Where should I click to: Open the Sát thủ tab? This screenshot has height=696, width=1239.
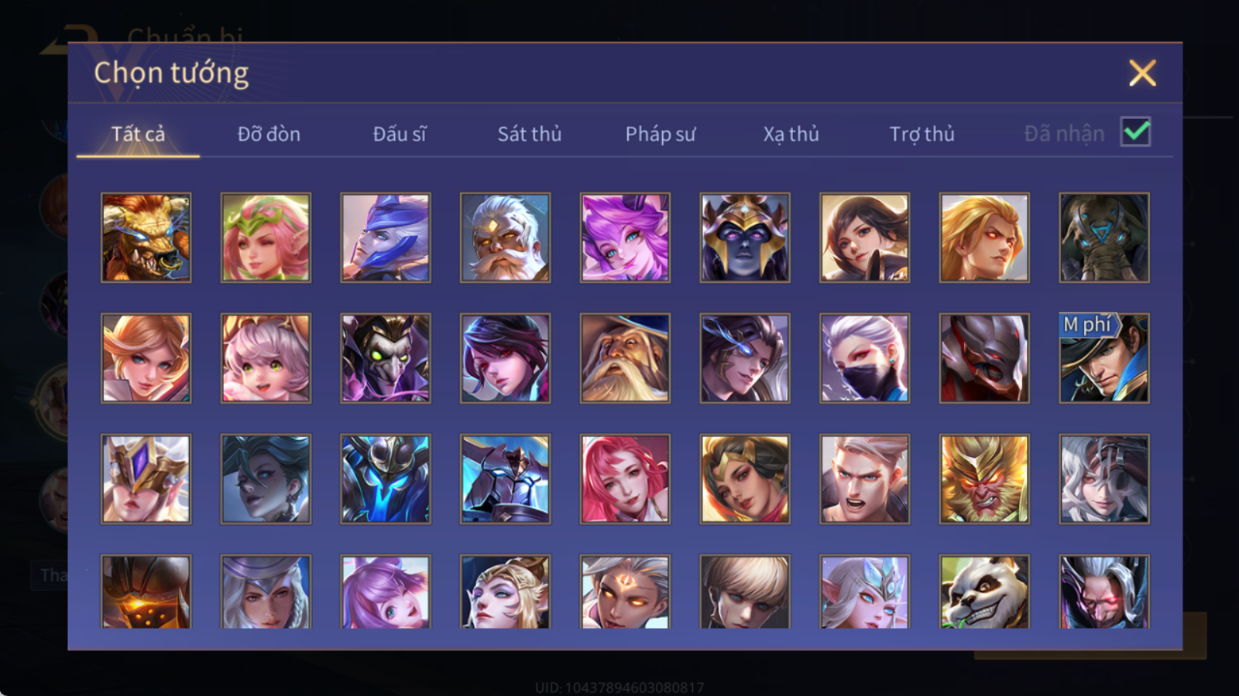(530, 134)
